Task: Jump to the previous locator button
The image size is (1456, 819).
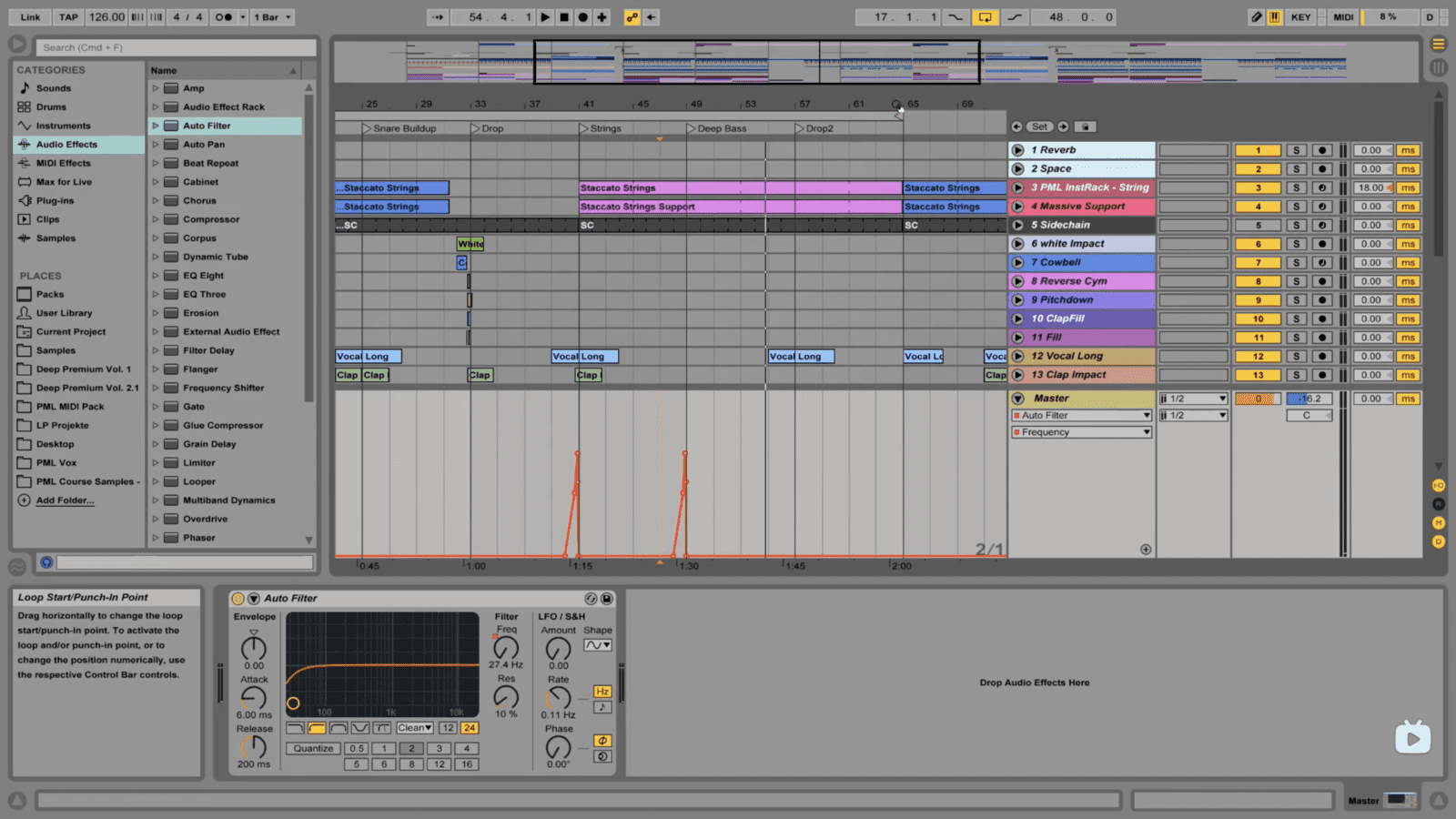Action: tap(1016, 126)
